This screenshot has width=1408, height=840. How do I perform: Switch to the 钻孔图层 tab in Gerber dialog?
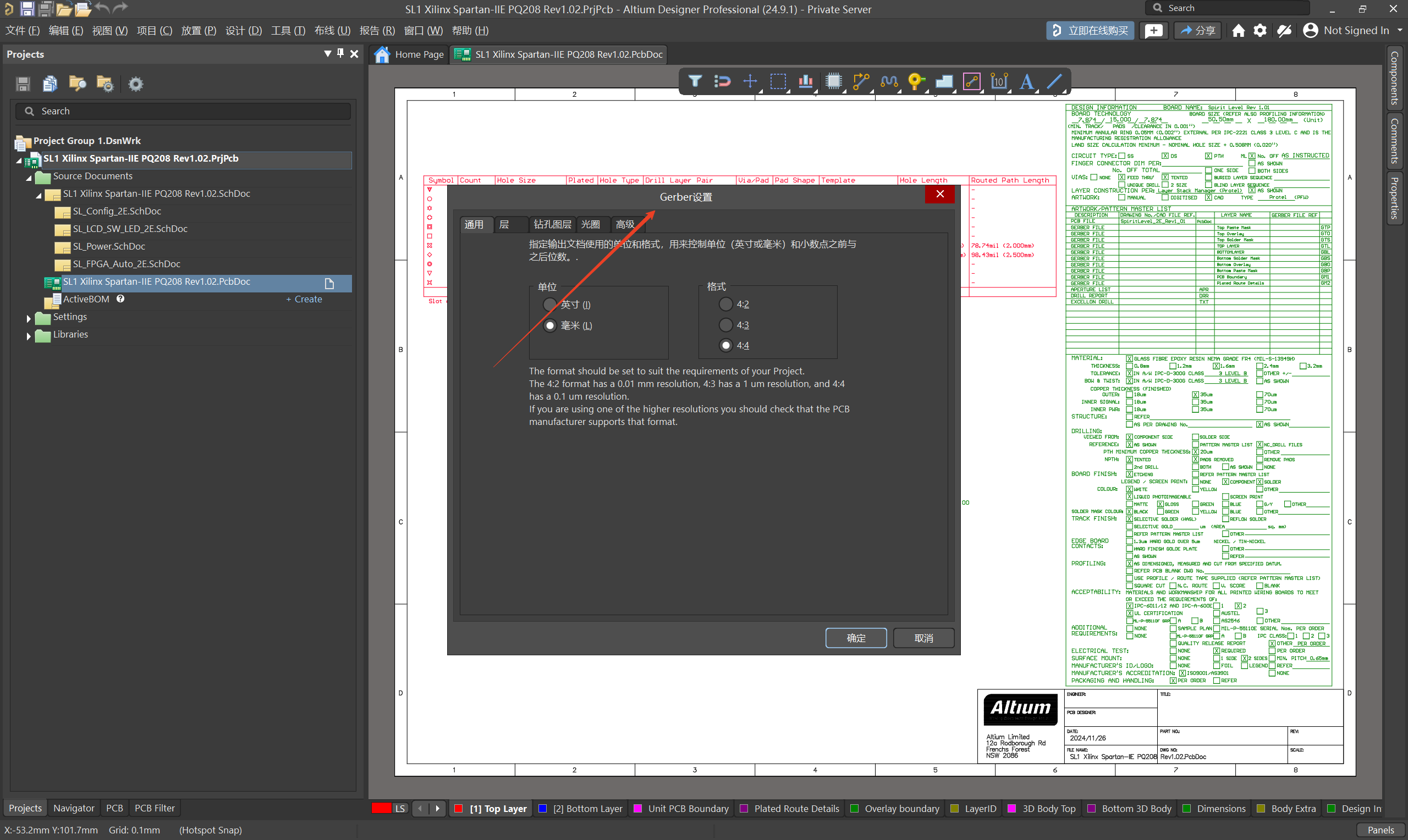pos(553,225)
